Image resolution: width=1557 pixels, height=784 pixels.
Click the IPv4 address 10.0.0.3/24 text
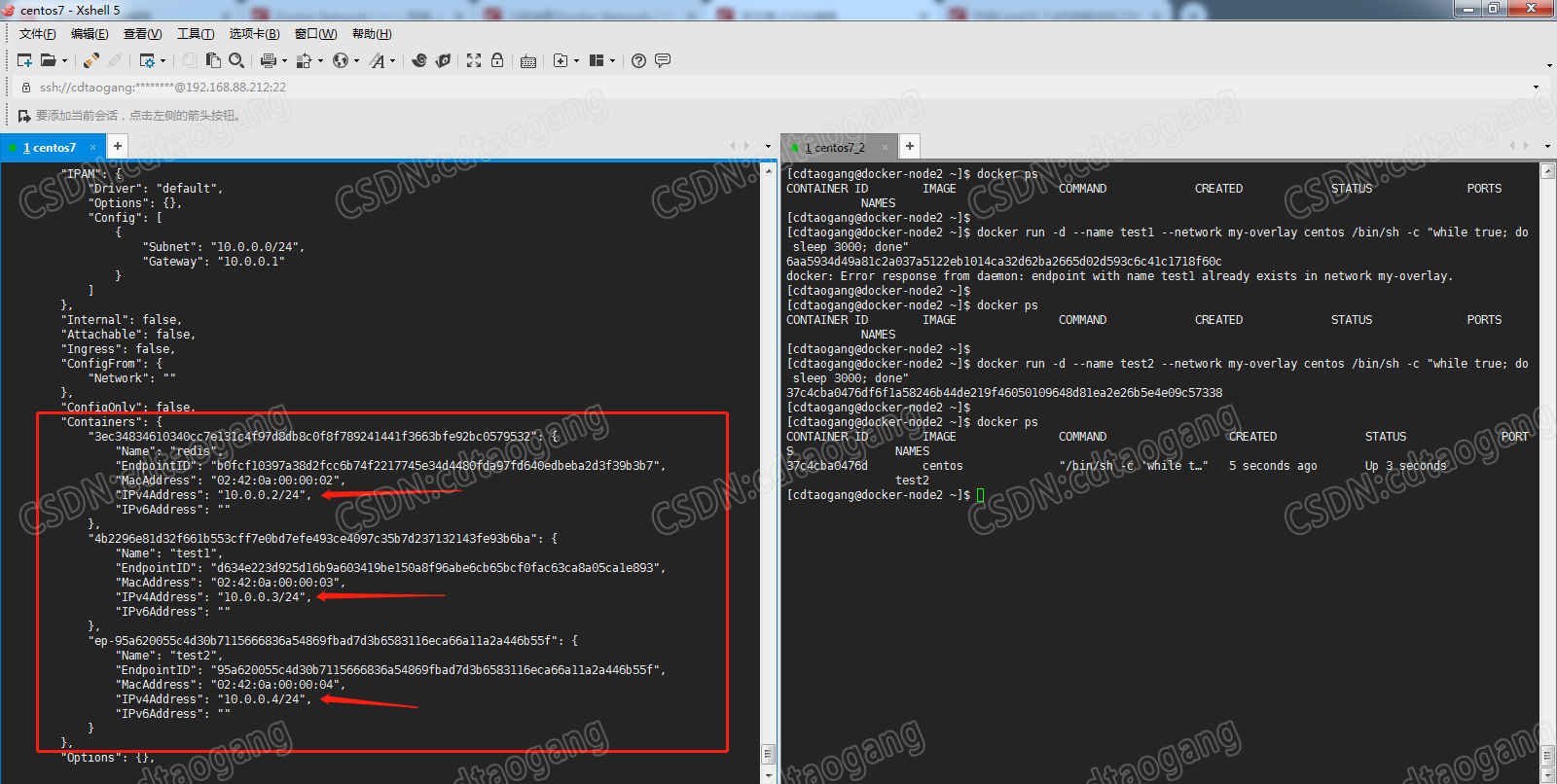[263, 597]
